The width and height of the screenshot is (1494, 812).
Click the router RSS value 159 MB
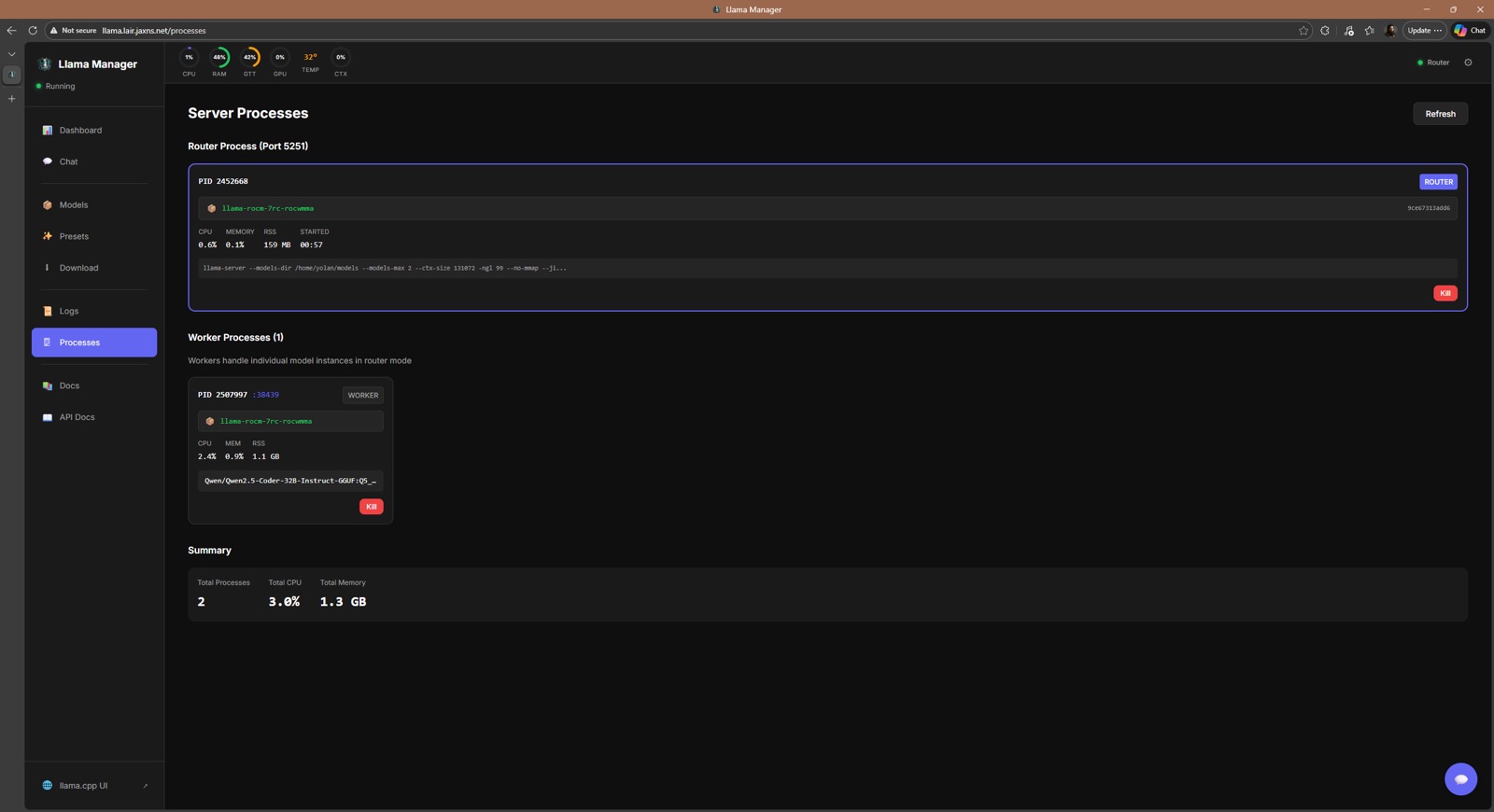click(x=277, y=245)
